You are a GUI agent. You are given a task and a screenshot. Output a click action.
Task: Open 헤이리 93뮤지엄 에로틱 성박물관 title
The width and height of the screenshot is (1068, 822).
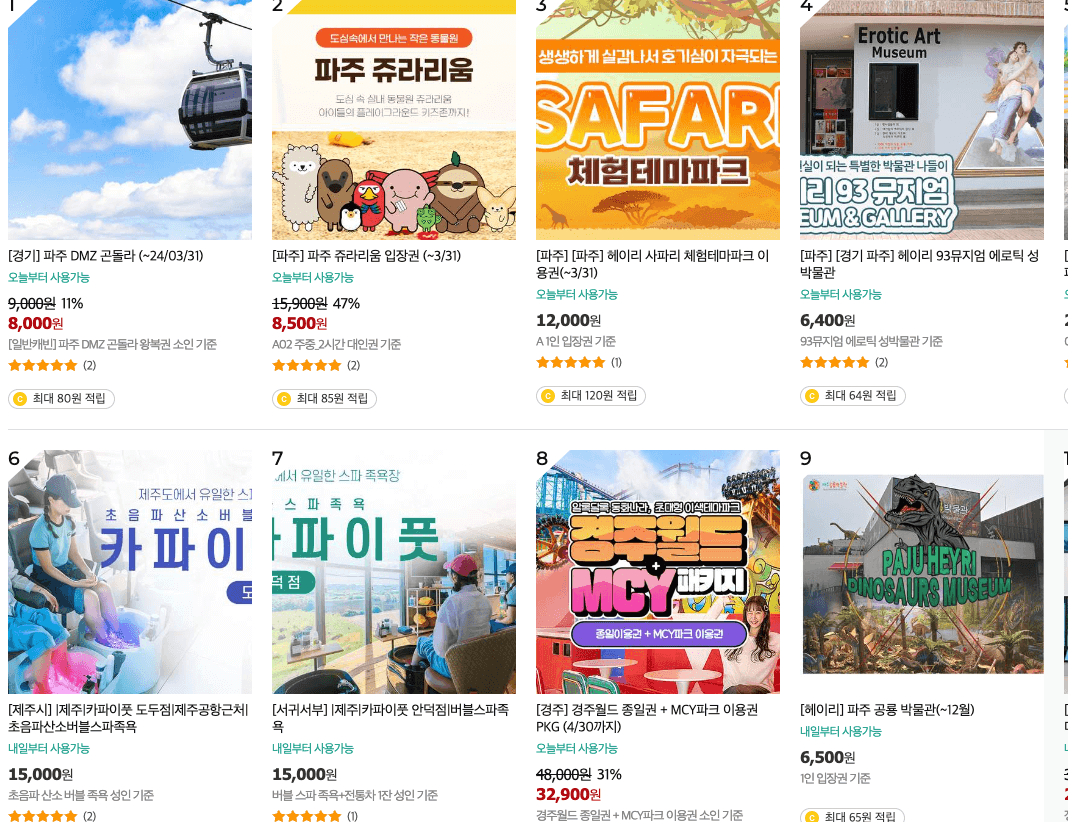pyautogui.click(x=920, y=264)
